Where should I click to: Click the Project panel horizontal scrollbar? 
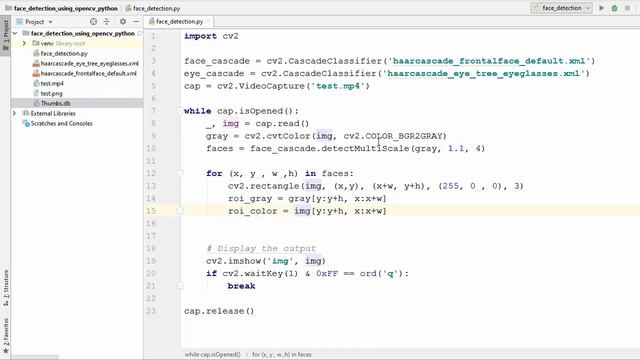35,357
